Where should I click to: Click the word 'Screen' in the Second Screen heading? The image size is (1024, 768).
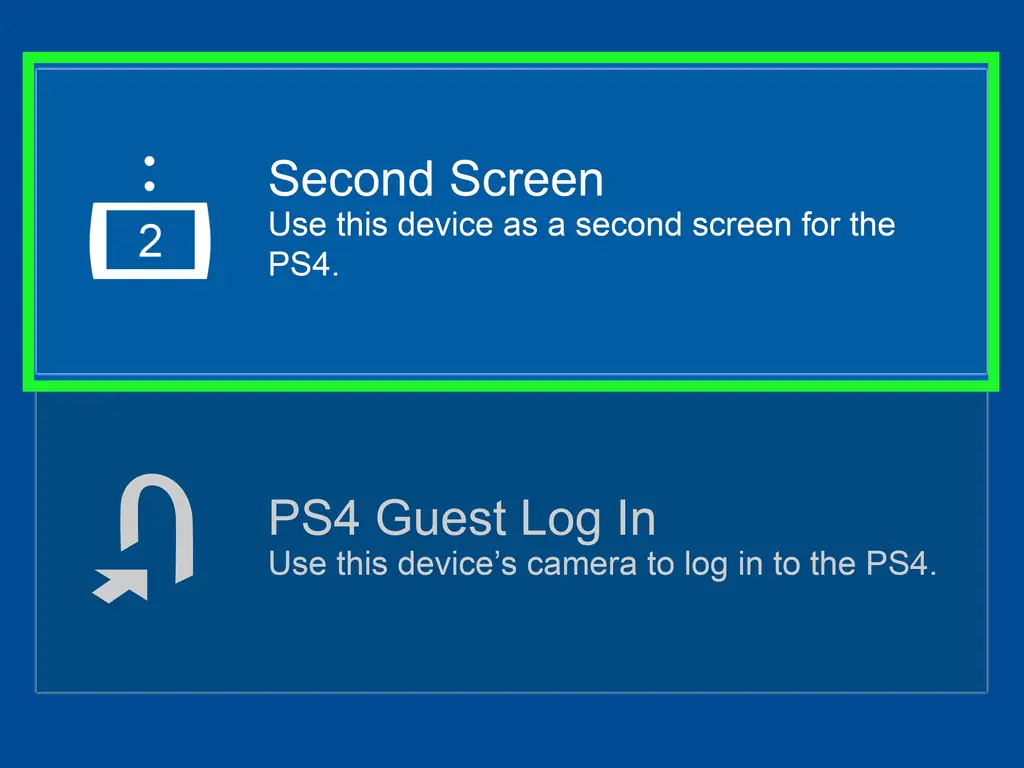526,178
